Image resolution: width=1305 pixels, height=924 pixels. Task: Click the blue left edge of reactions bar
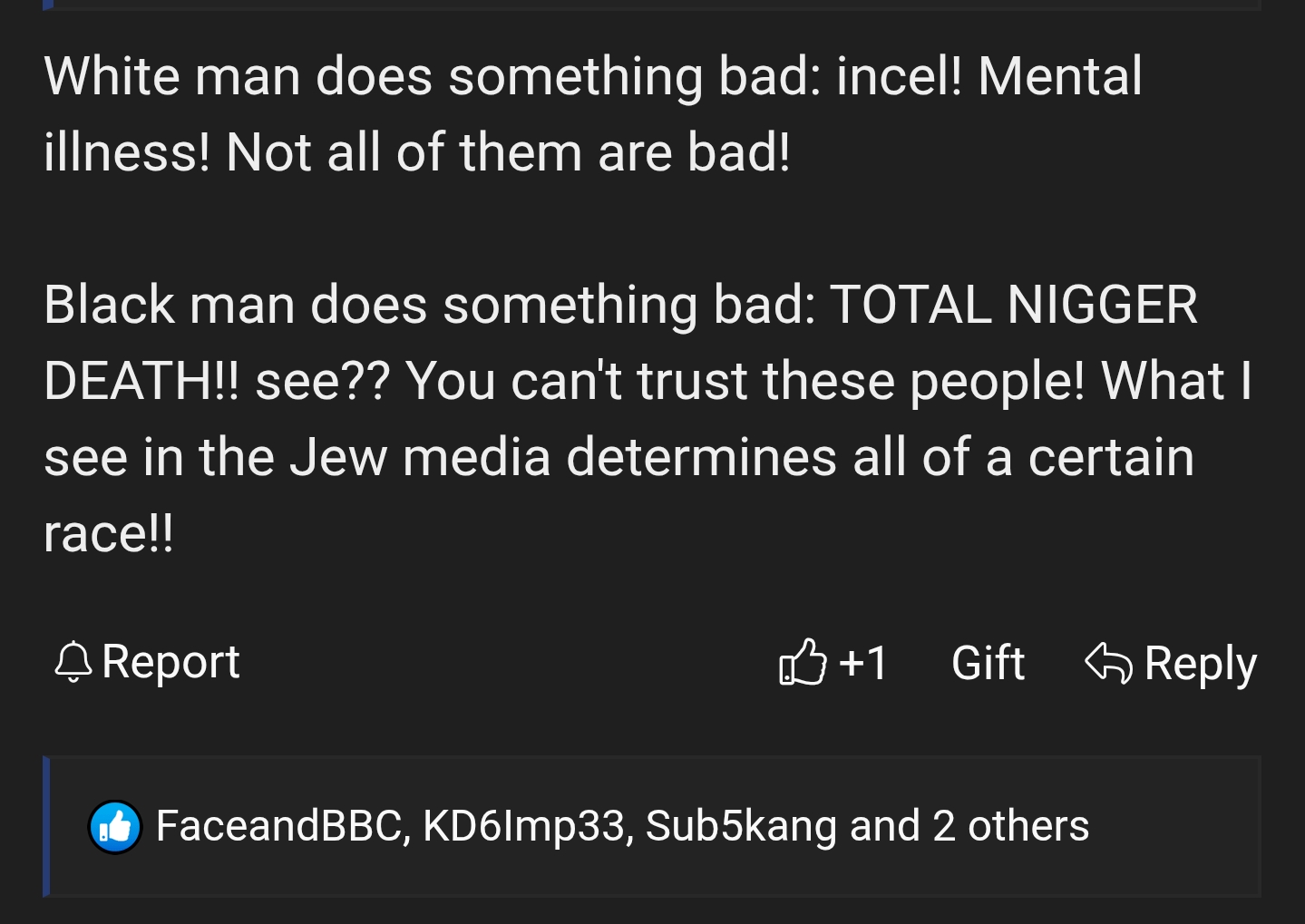46,827
